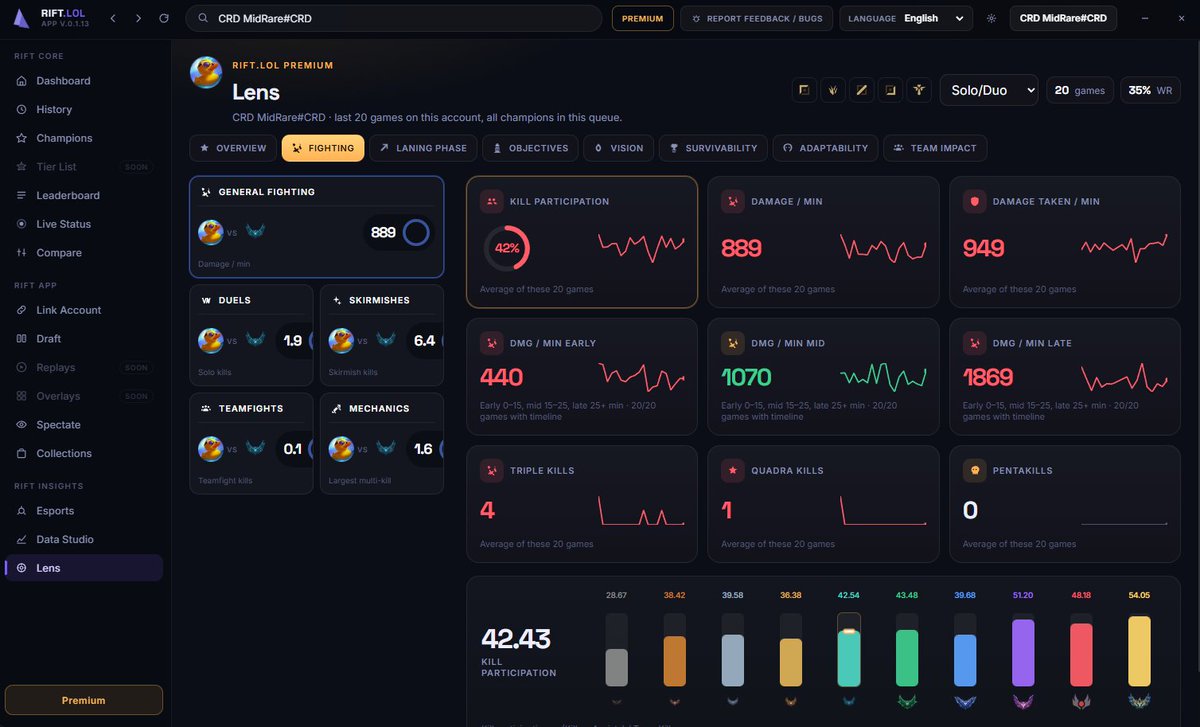Select the Skirmishes card
Screen dimensions: 1200x727
tap(381, 335)
